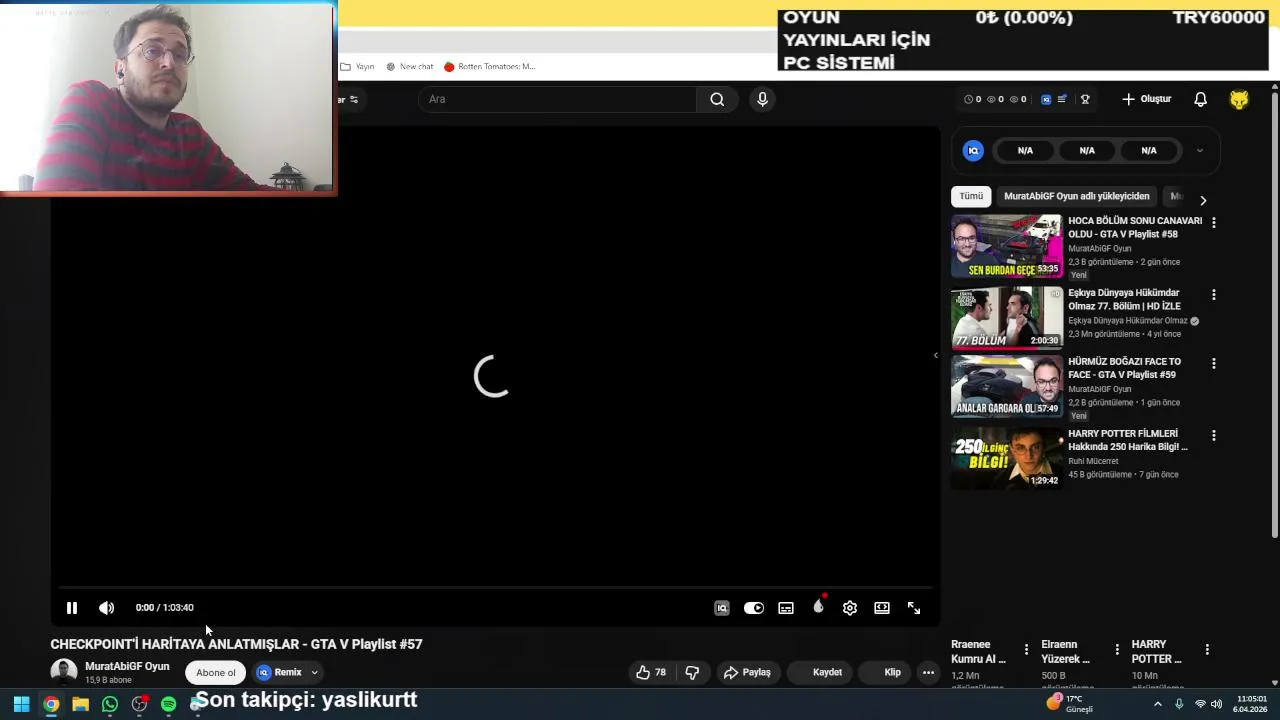The image size is (1280, 720).
Task: Click the video progress bar
Action: click(x=495, y=589)
